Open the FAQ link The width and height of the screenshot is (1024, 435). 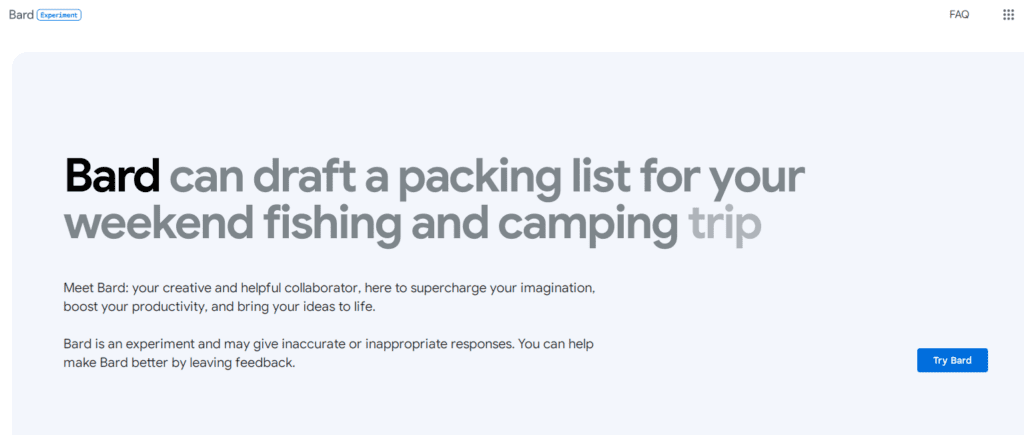tap(959, 15)
